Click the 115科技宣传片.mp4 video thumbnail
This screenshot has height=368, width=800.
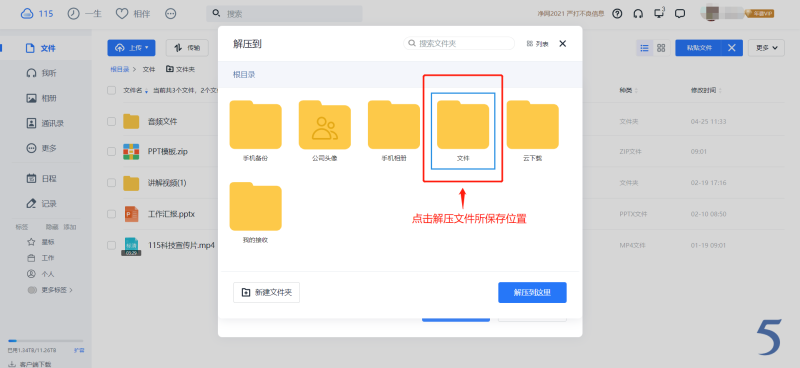(x=131, y=246)
